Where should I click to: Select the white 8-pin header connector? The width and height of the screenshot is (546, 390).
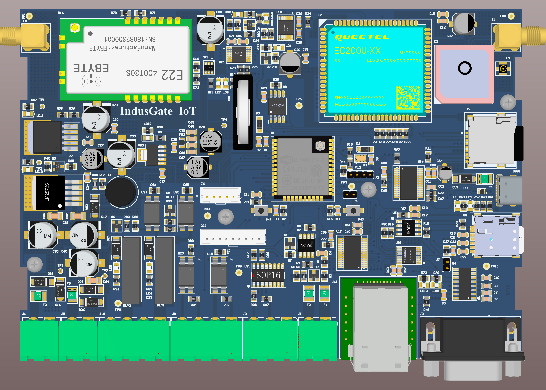tap(233, 237)
